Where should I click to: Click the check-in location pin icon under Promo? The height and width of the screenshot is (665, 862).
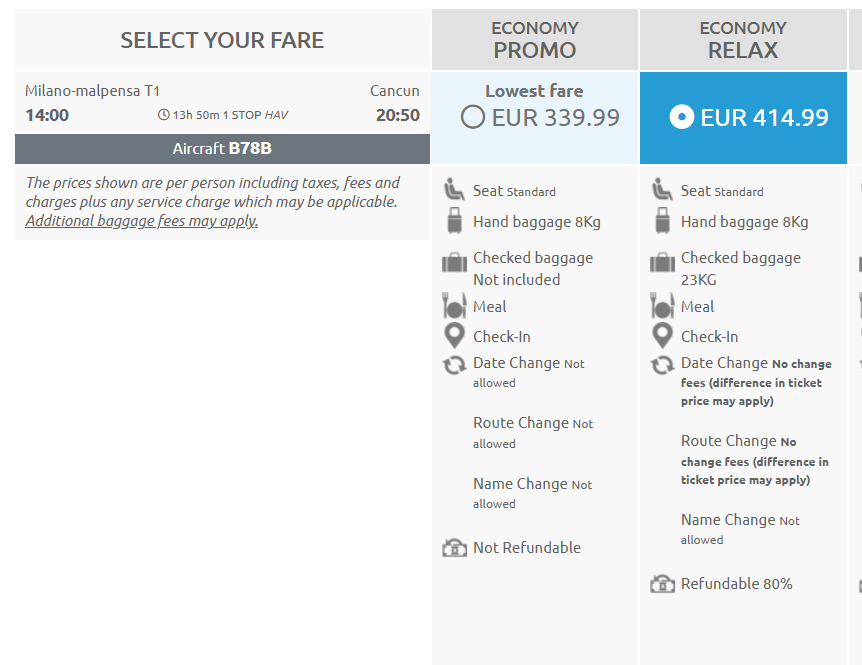(x=454, y=336)
